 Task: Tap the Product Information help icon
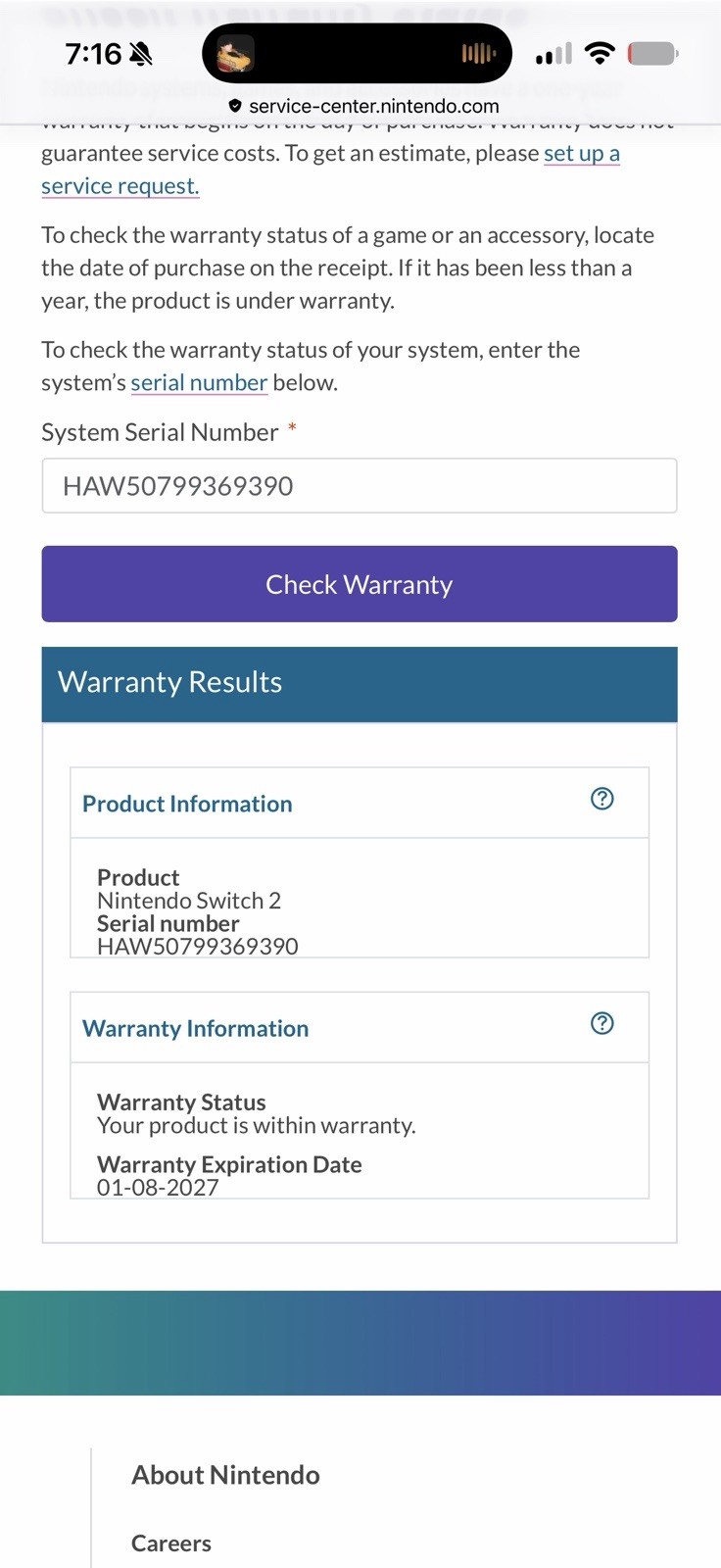tap(602, 799)
